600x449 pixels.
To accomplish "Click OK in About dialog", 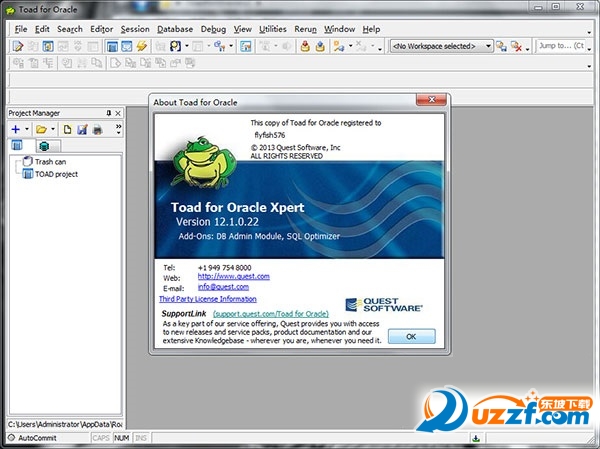I will 411,336.
